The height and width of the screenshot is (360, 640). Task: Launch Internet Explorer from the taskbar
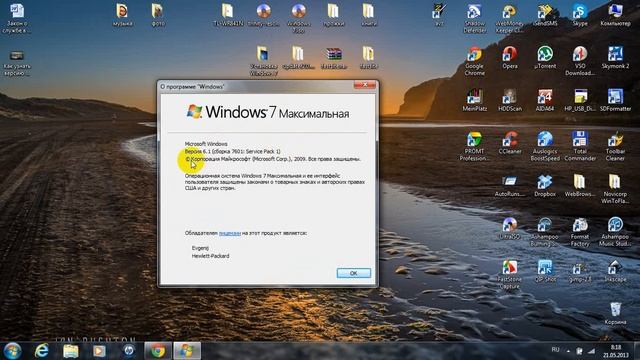tap(42, 351)
